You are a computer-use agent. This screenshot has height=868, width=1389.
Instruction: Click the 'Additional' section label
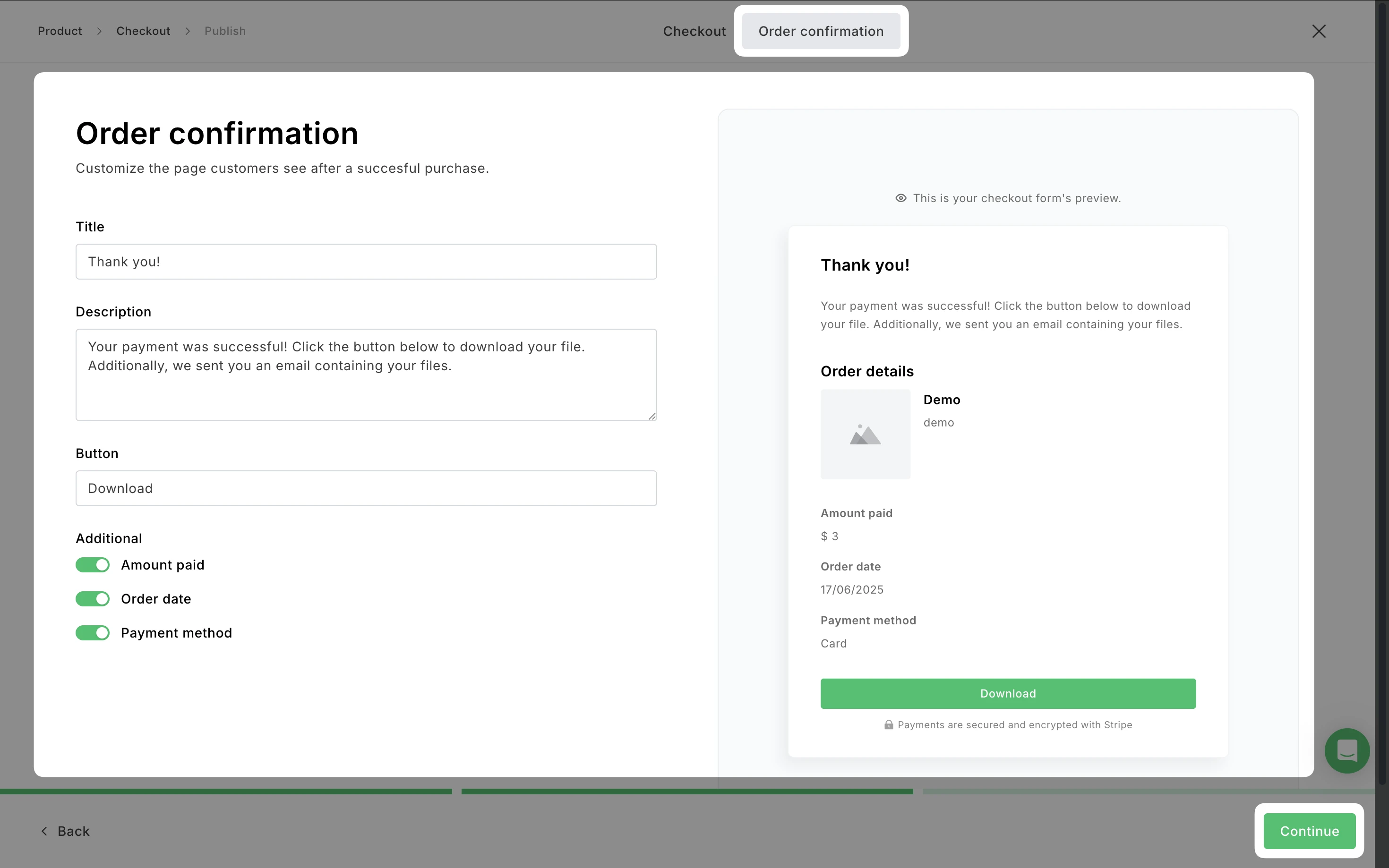[x=109, y=538]
